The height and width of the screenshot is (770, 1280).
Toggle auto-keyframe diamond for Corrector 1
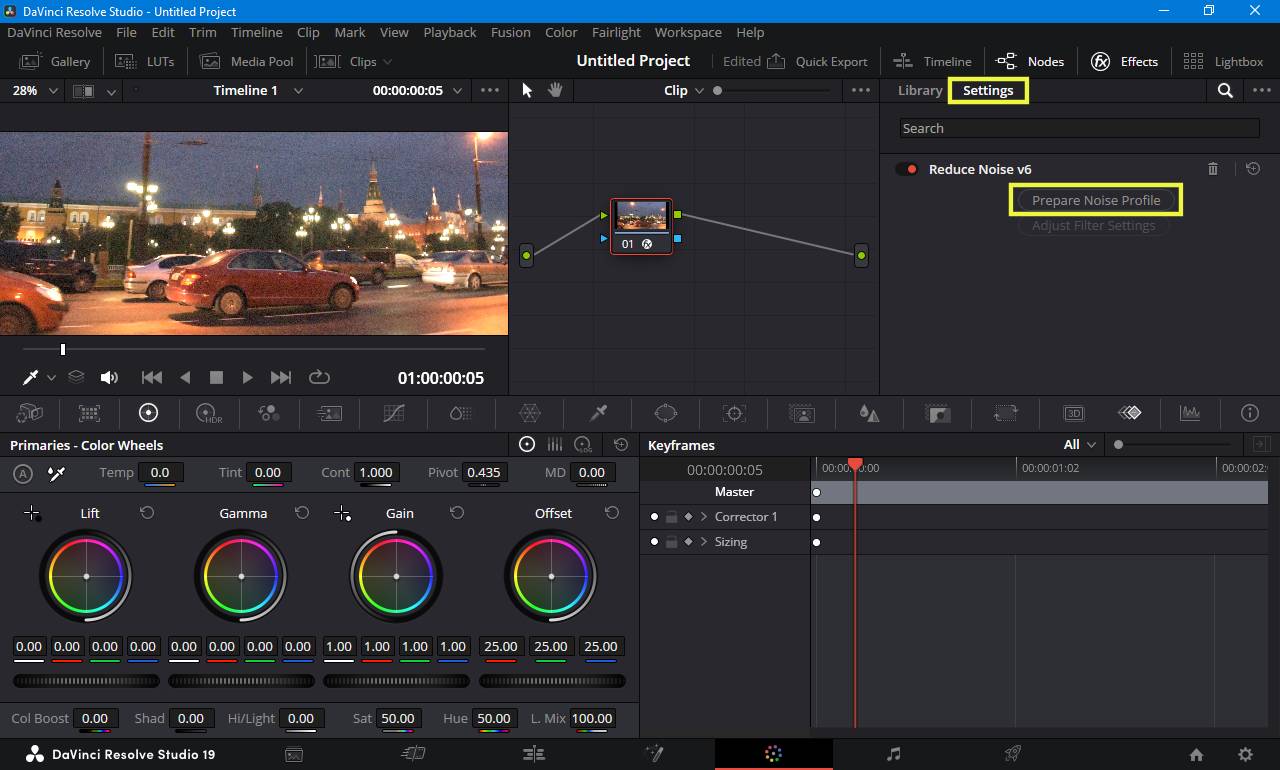point(688,517)
